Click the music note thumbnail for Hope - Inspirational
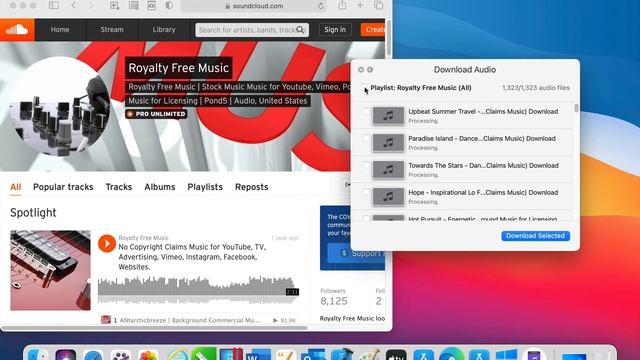Viewport: 640px width, 360px height. [x=388, y=197]
